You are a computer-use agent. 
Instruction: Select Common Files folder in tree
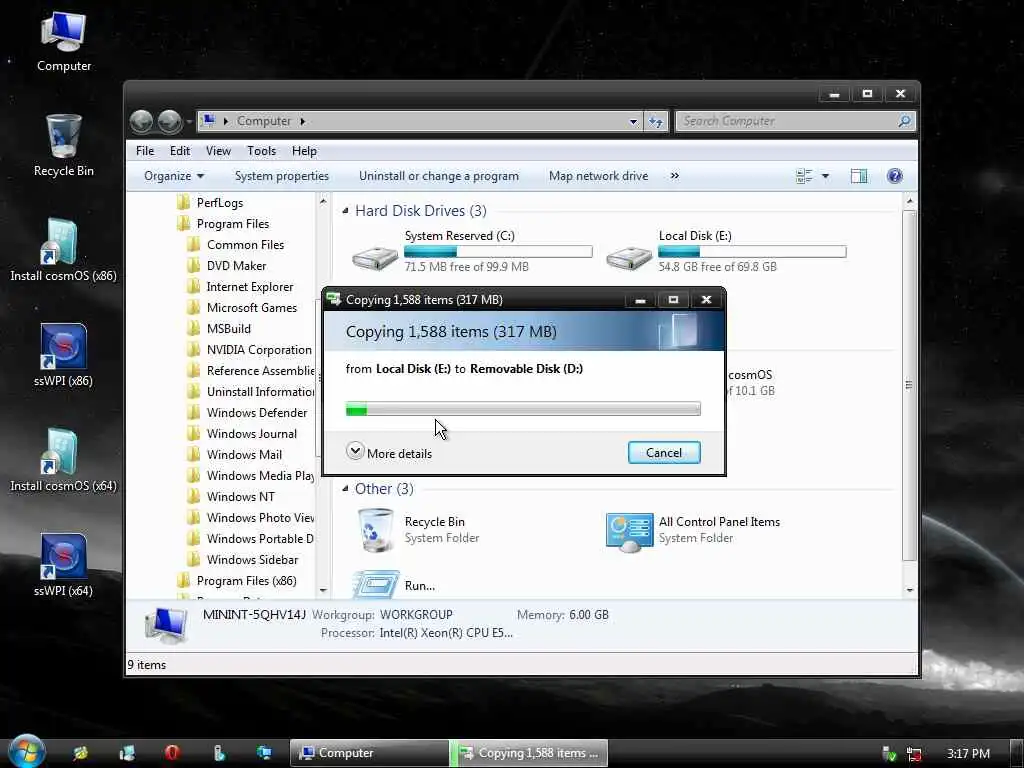(x=245, y=244)
